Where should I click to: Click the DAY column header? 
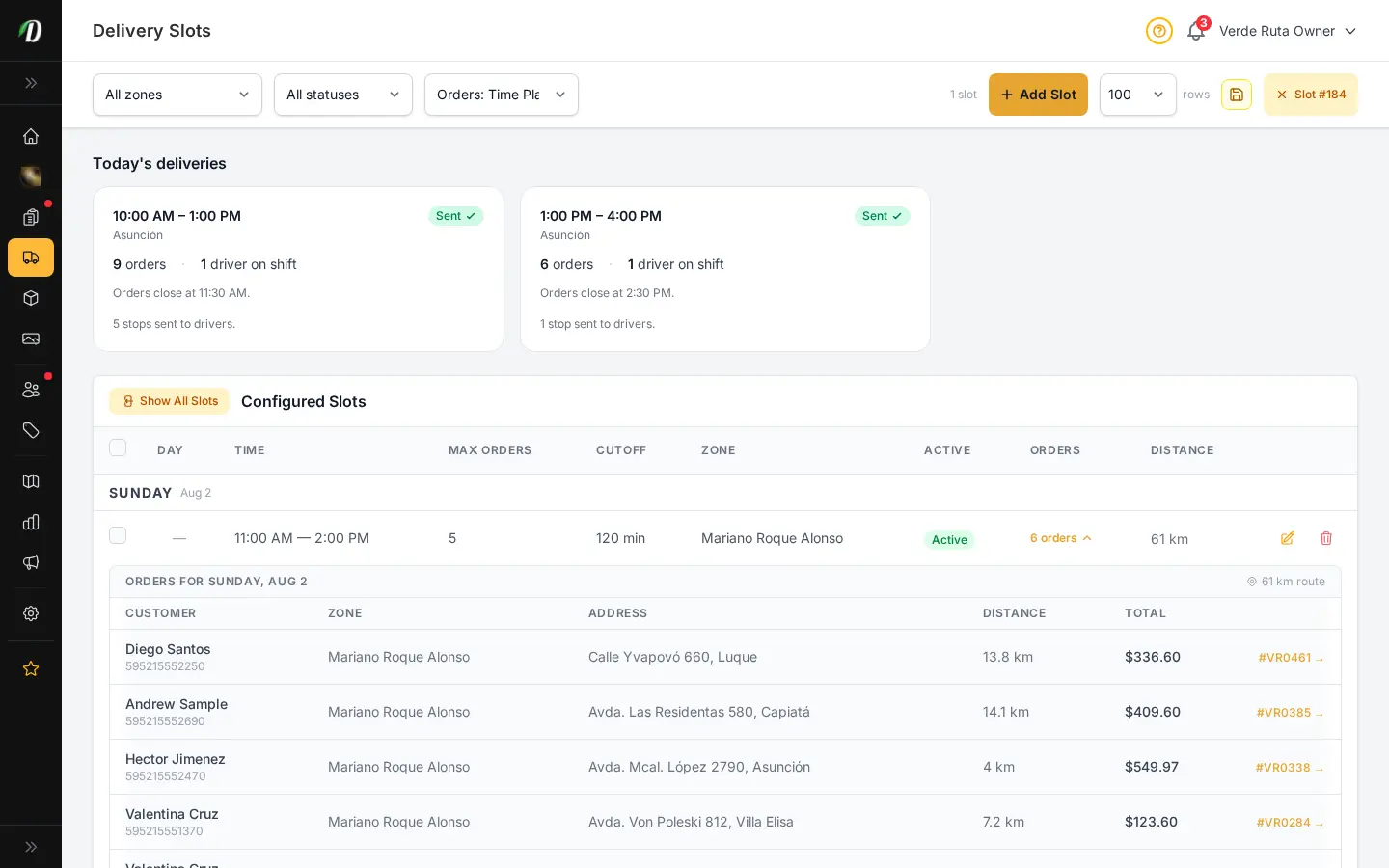(170, 450)
